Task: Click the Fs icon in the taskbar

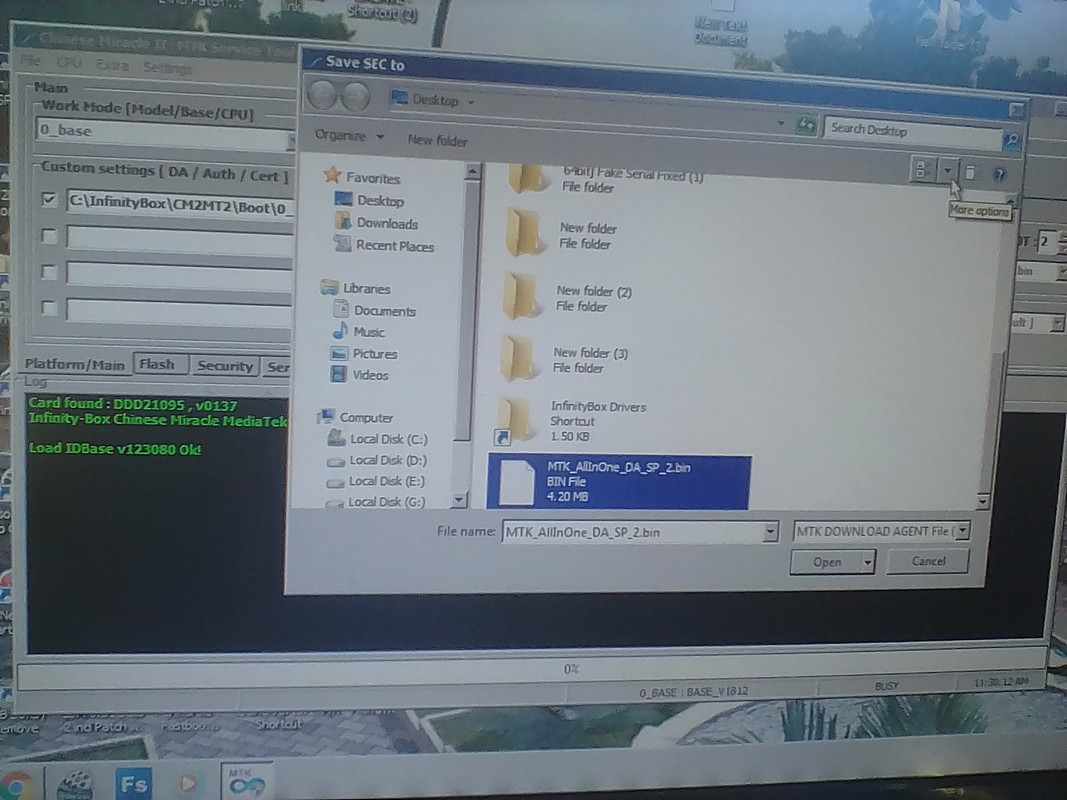Action: pos(133,784)
